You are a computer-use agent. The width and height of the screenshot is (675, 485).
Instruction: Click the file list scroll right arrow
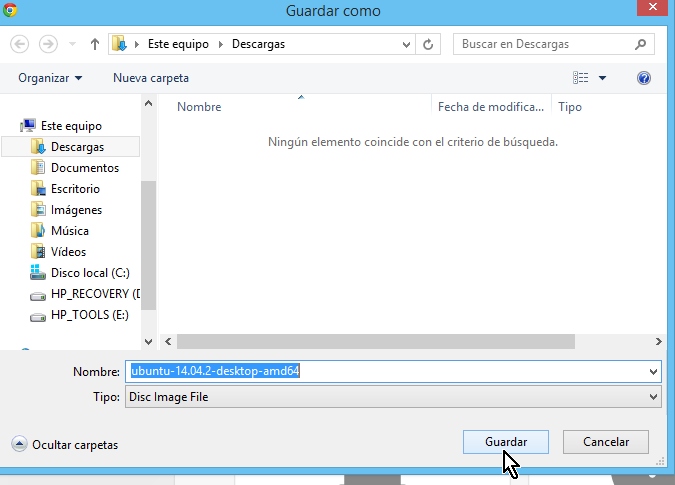click(x=659, y=342)
